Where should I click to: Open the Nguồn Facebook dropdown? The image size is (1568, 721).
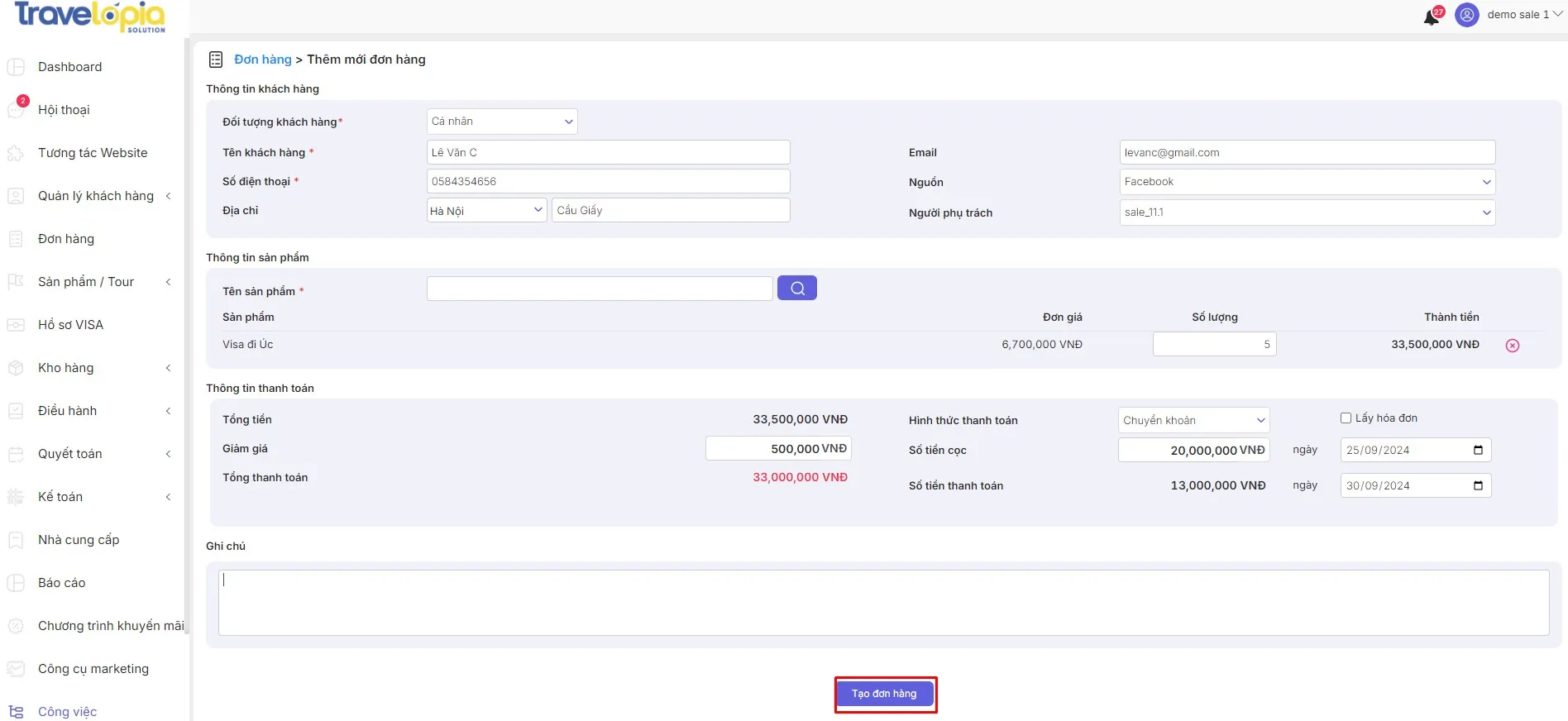pyautogui.click(x=1307, y=182)
